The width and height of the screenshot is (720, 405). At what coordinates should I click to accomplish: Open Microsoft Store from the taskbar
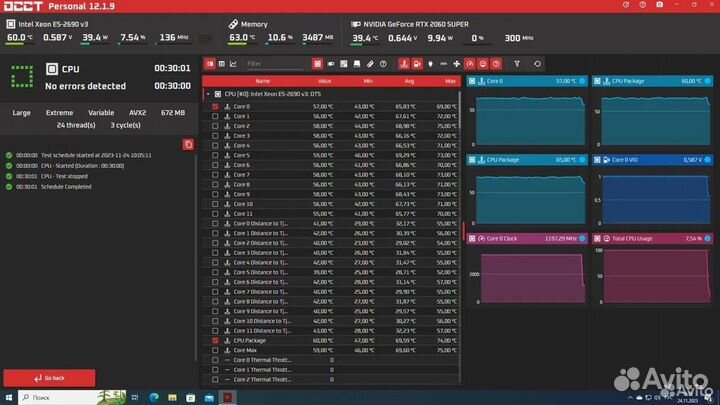point(191,397)
